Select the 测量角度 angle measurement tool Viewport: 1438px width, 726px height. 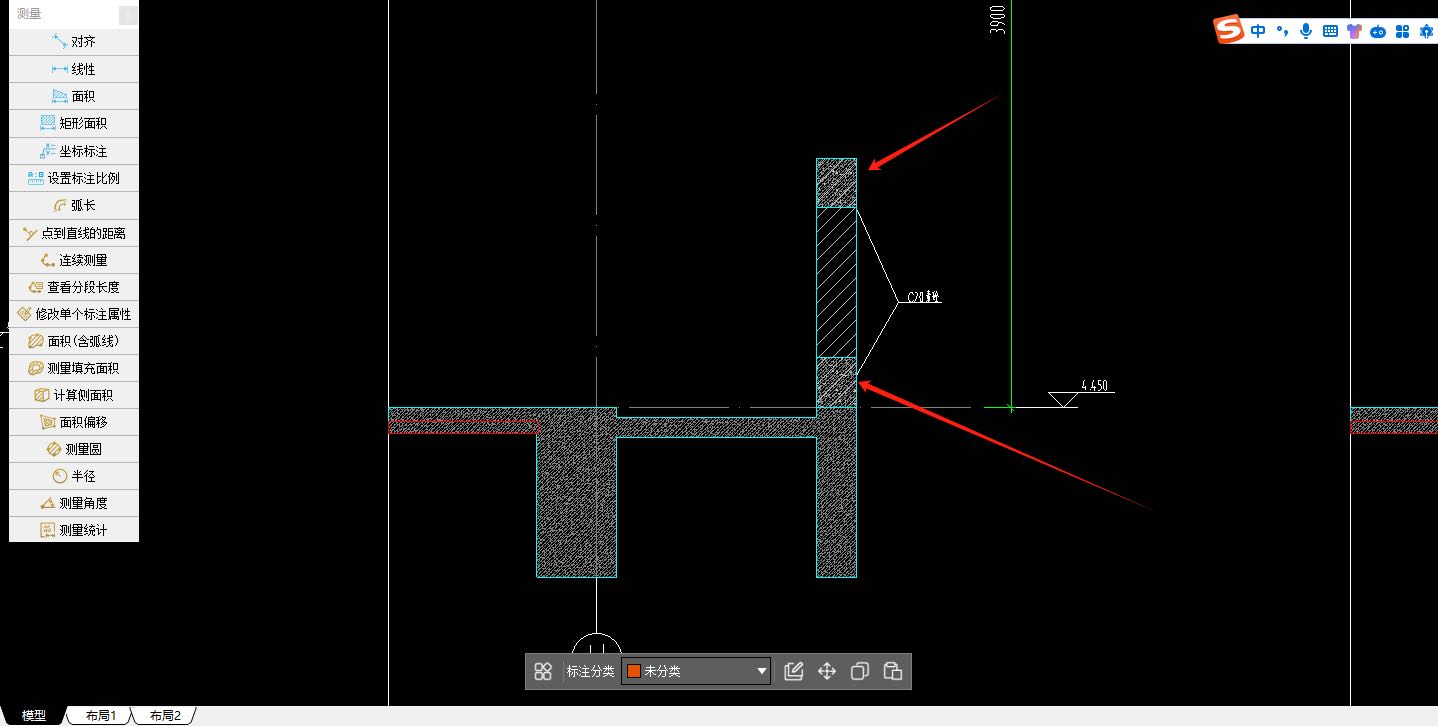pos(74,503)
